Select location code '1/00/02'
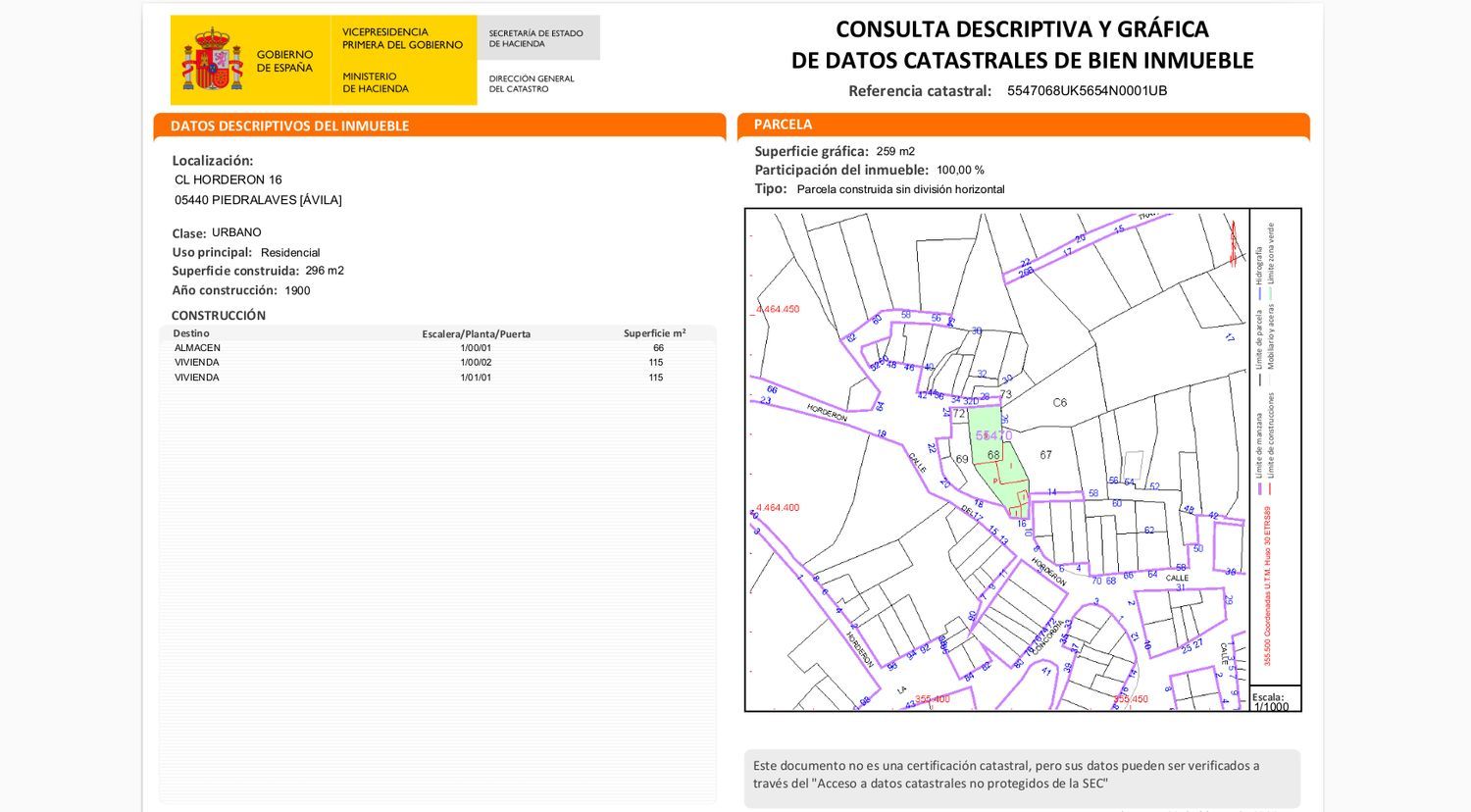This screenshot has height=812, width=1471. (x=476, y=363)
